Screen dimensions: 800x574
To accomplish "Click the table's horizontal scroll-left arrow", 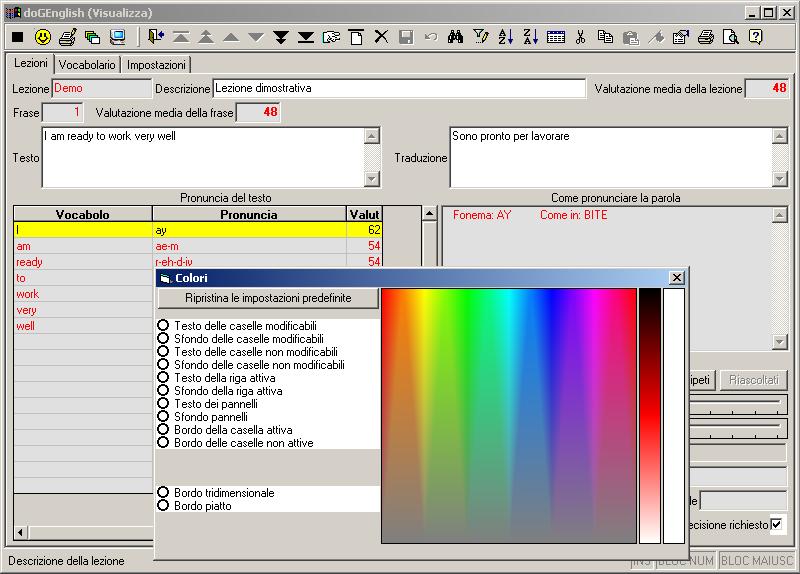I will 20,533.
